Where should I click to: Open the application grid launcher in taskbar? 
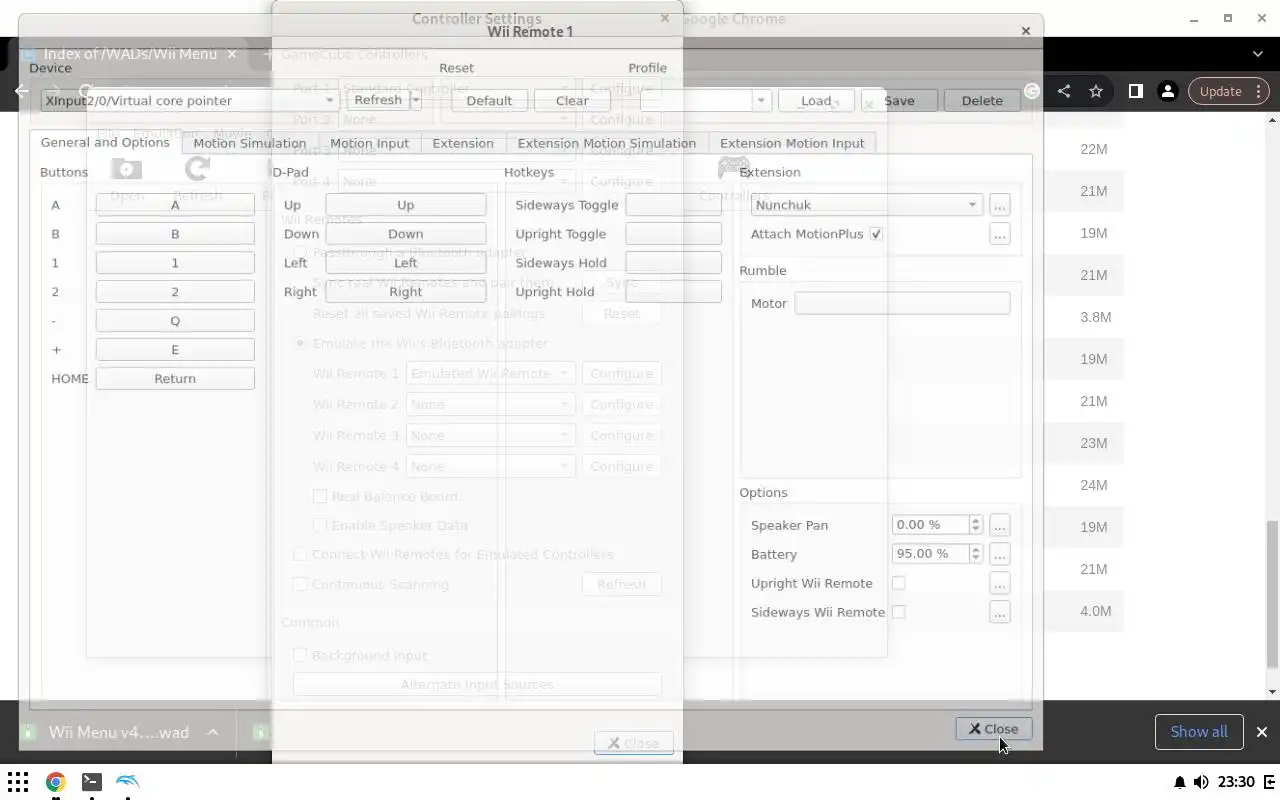coord(18,782)
